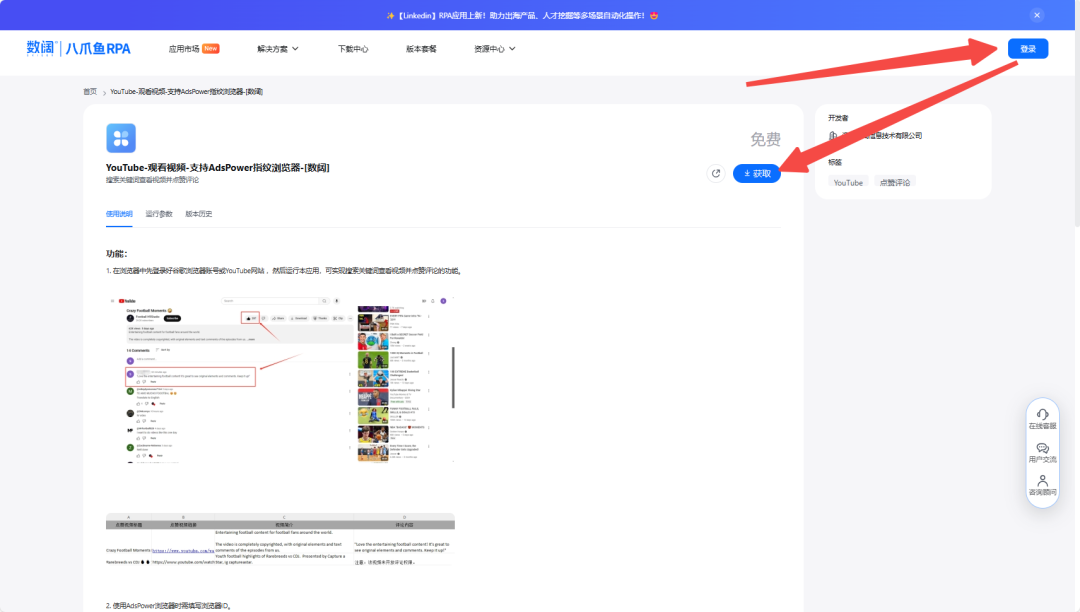Image resolution: width=1080 pixels, height=612 pixels.
Task: Open 在线客服 online support
Action: 1042,419
